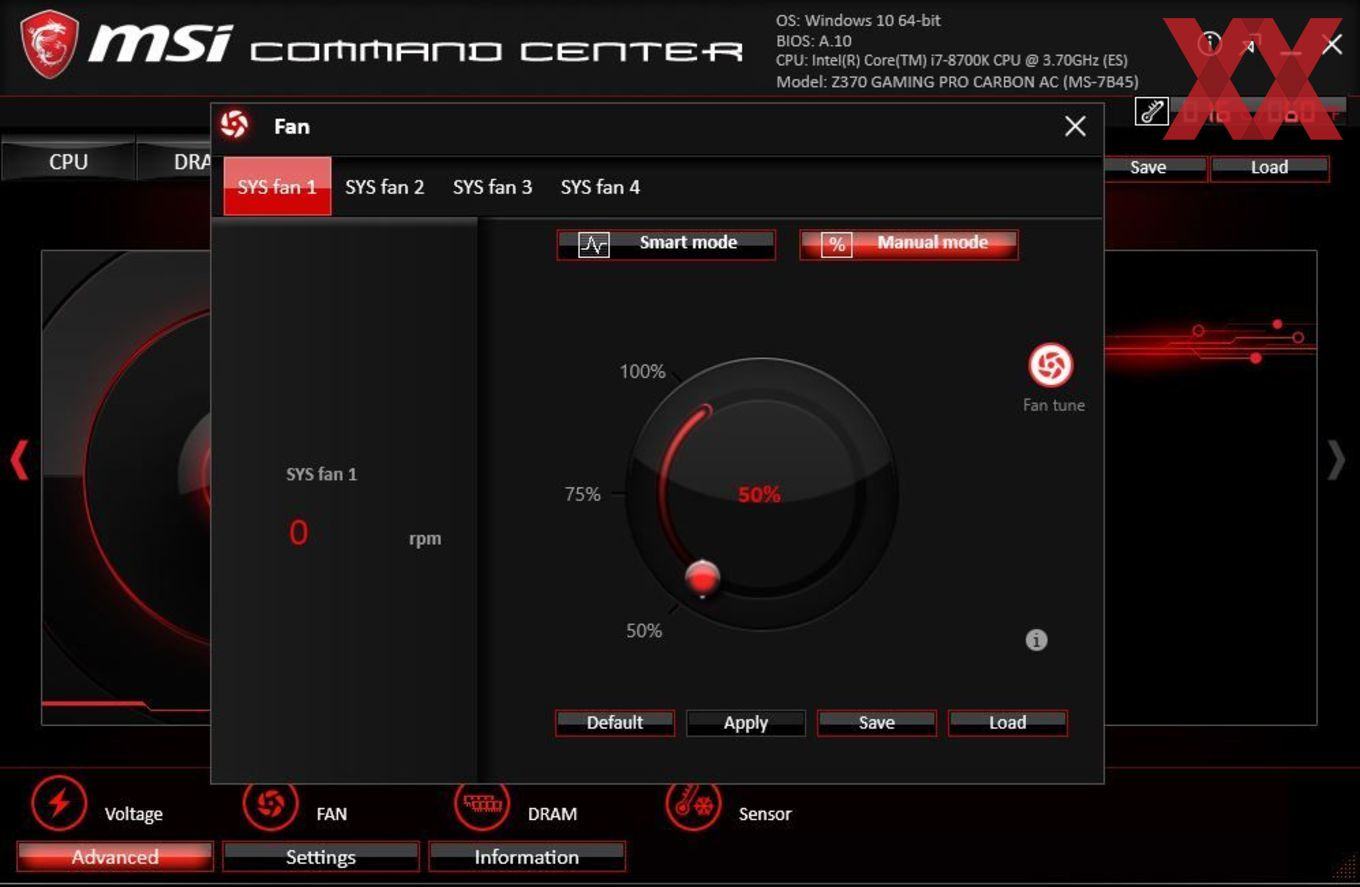
Task: Select the SYS fan 2 tab
Action: 385,187
